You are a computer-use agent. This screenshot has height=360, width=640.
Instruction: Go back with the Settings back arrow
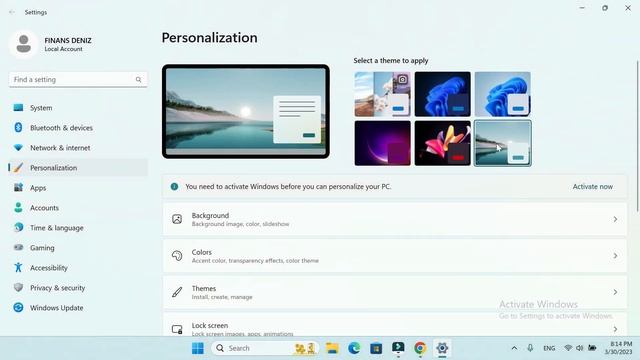(12, 12)
